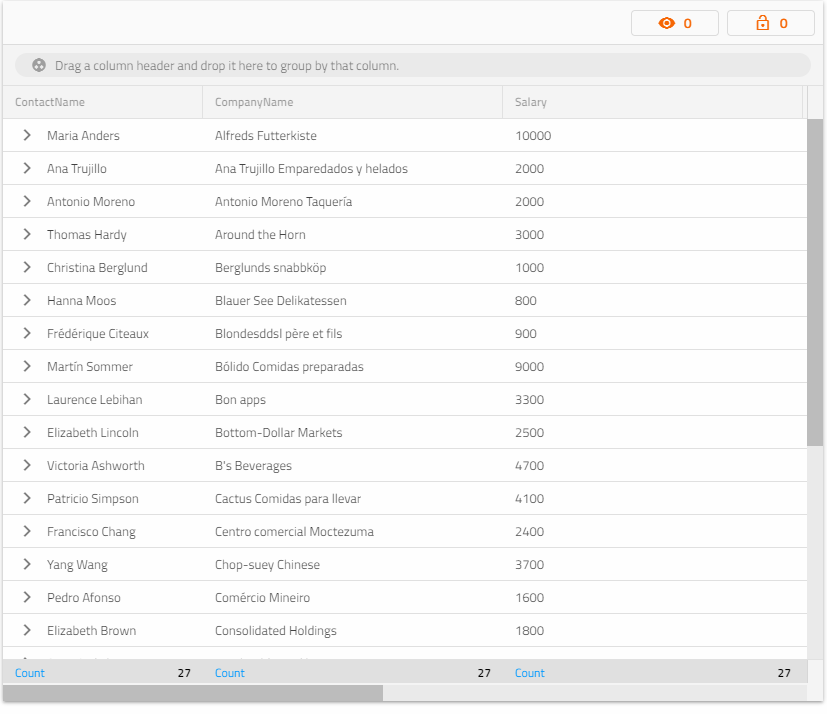This screenshot has width=827, height=714.
Task: Open the hidden columns eye button
Action: pos(675,23)
